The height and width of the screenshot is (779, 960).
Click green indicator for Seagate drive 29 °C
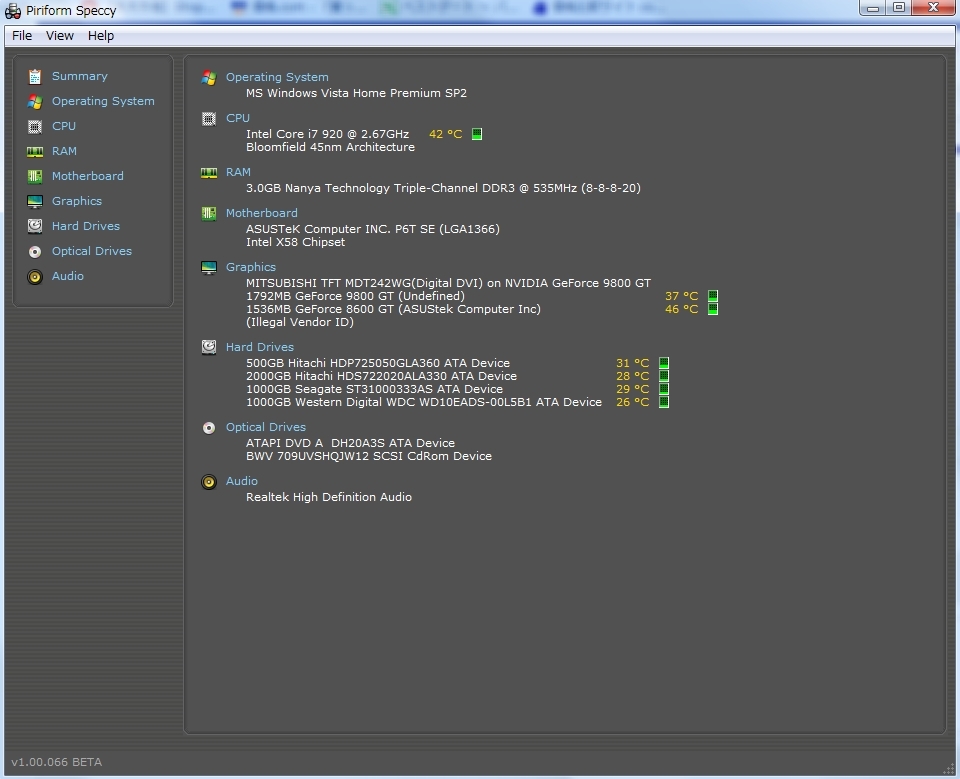664,389
